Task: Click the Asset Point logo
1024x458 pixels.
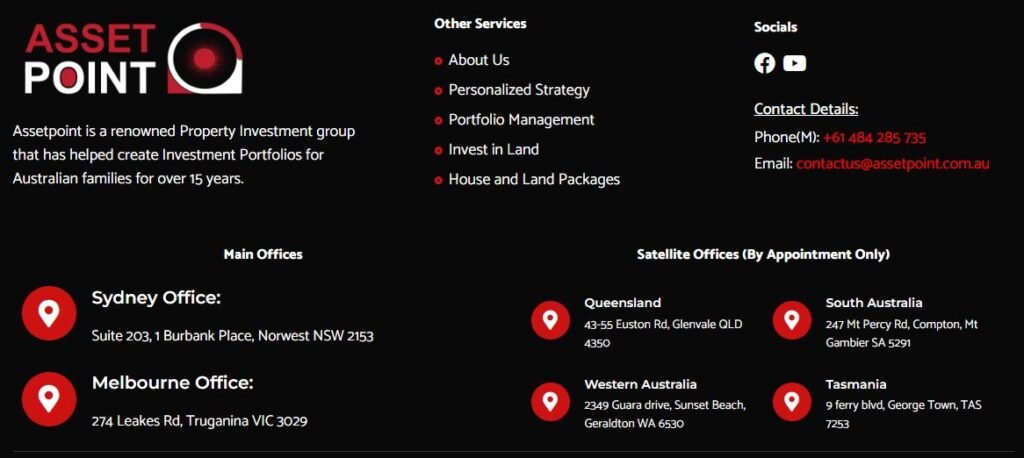Action: click(x=134, y=58)
